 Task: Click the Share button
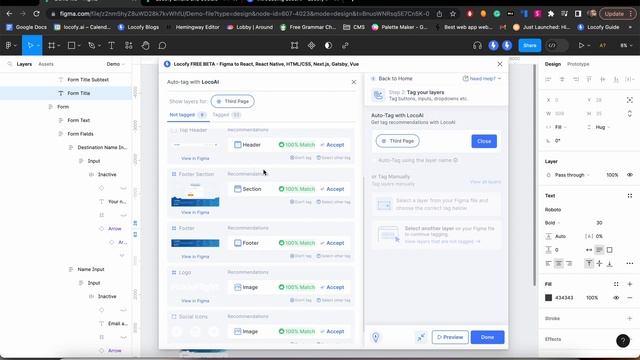coord(529,46)
